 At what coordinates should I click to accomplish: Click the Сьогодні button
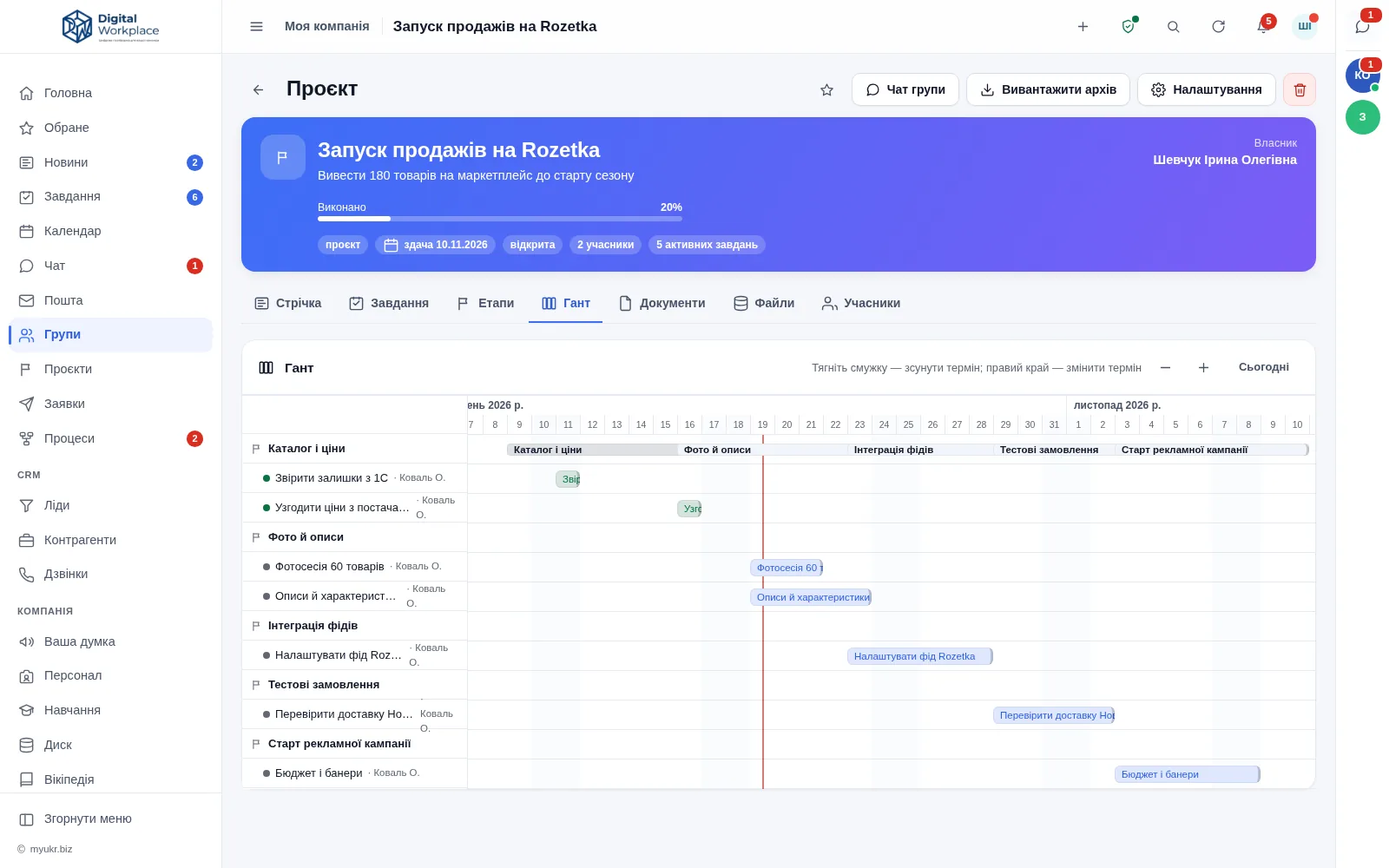(1263, 368)
